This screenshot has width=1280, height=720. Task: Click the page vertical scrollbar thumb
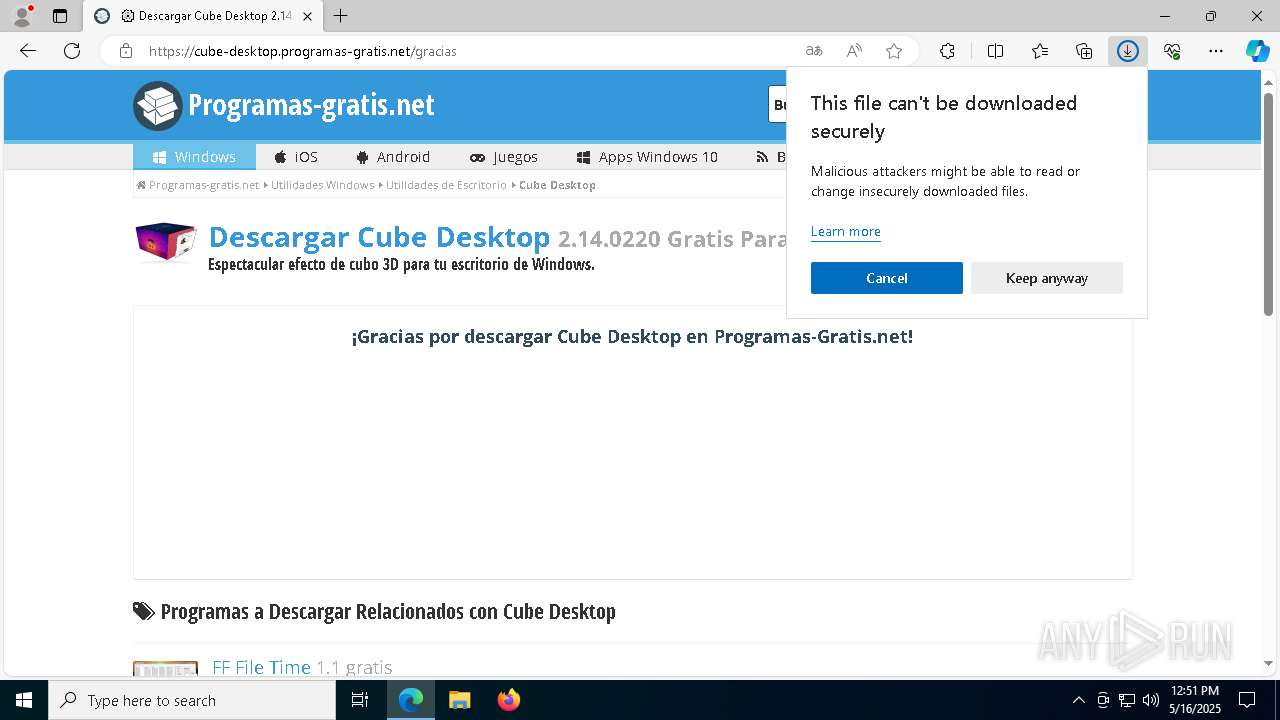pyautogui.click(x=1269, y=204)
